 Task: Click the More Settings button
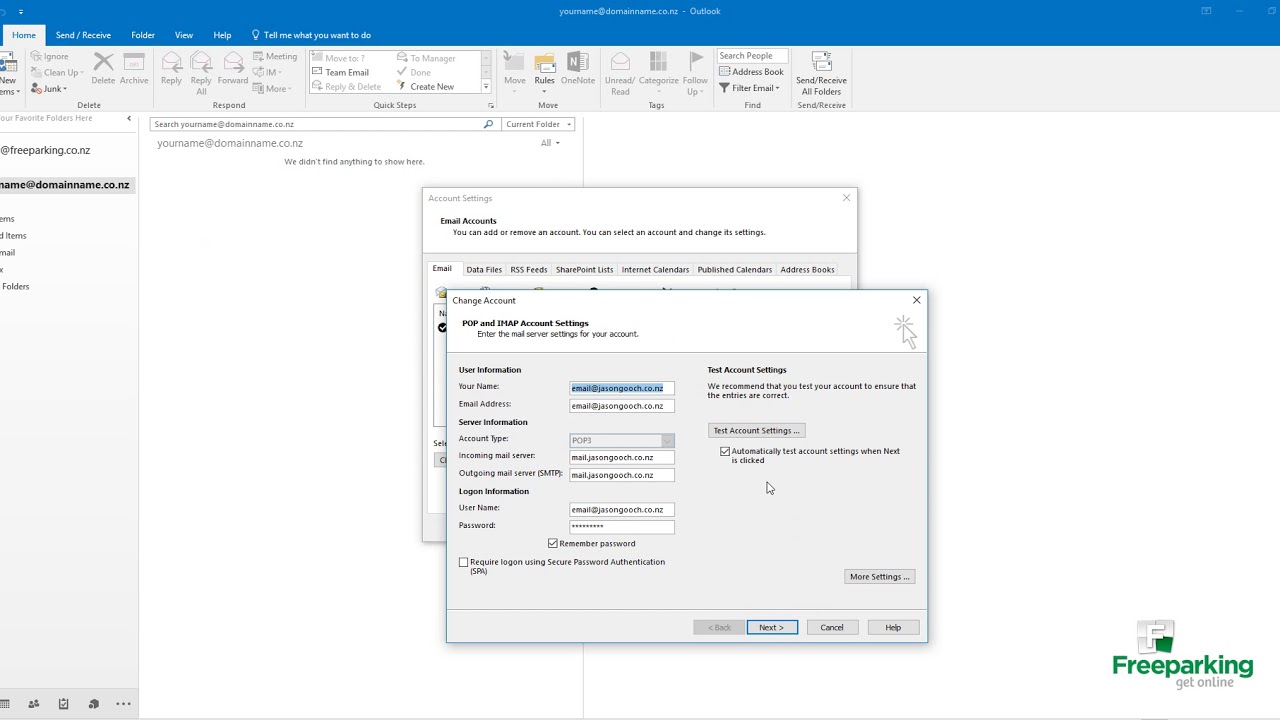point(880,576)
